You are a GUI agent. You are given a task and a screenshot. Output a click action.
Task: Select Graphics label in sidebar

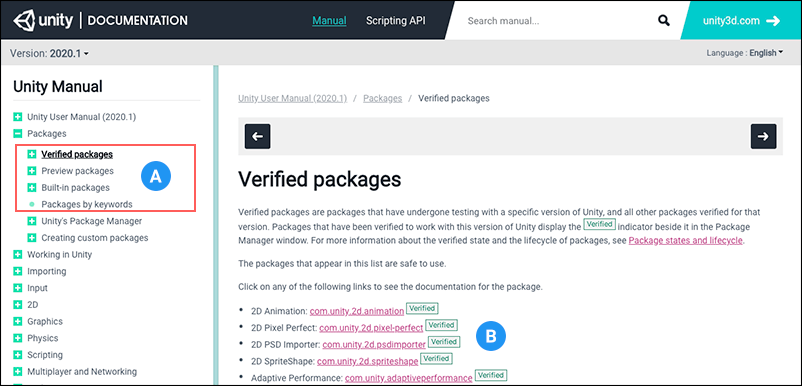click(45, 322)
